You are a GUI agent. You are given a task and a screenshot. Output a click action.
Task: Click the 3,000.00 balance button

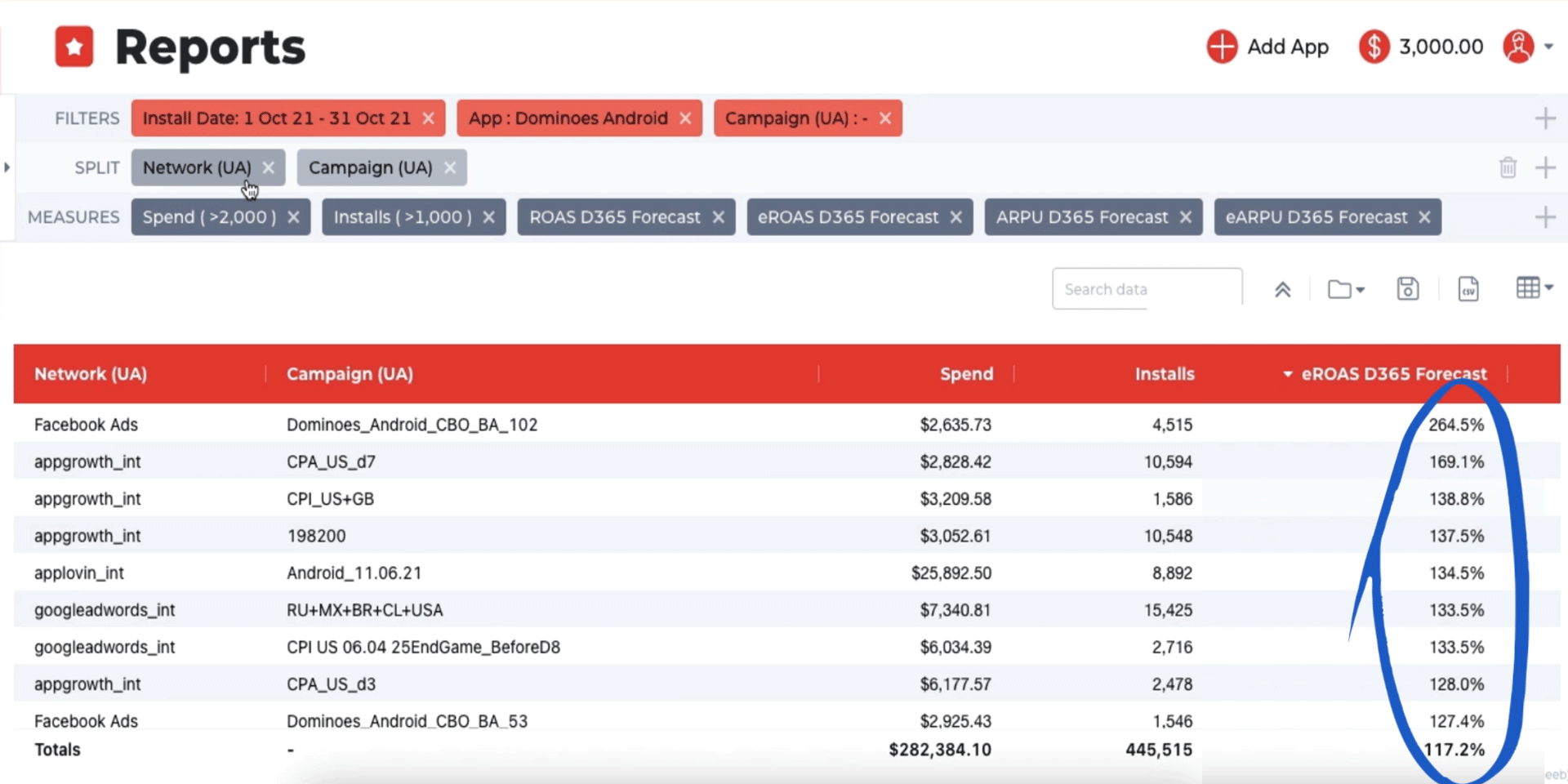click(x=1421, y=47)
